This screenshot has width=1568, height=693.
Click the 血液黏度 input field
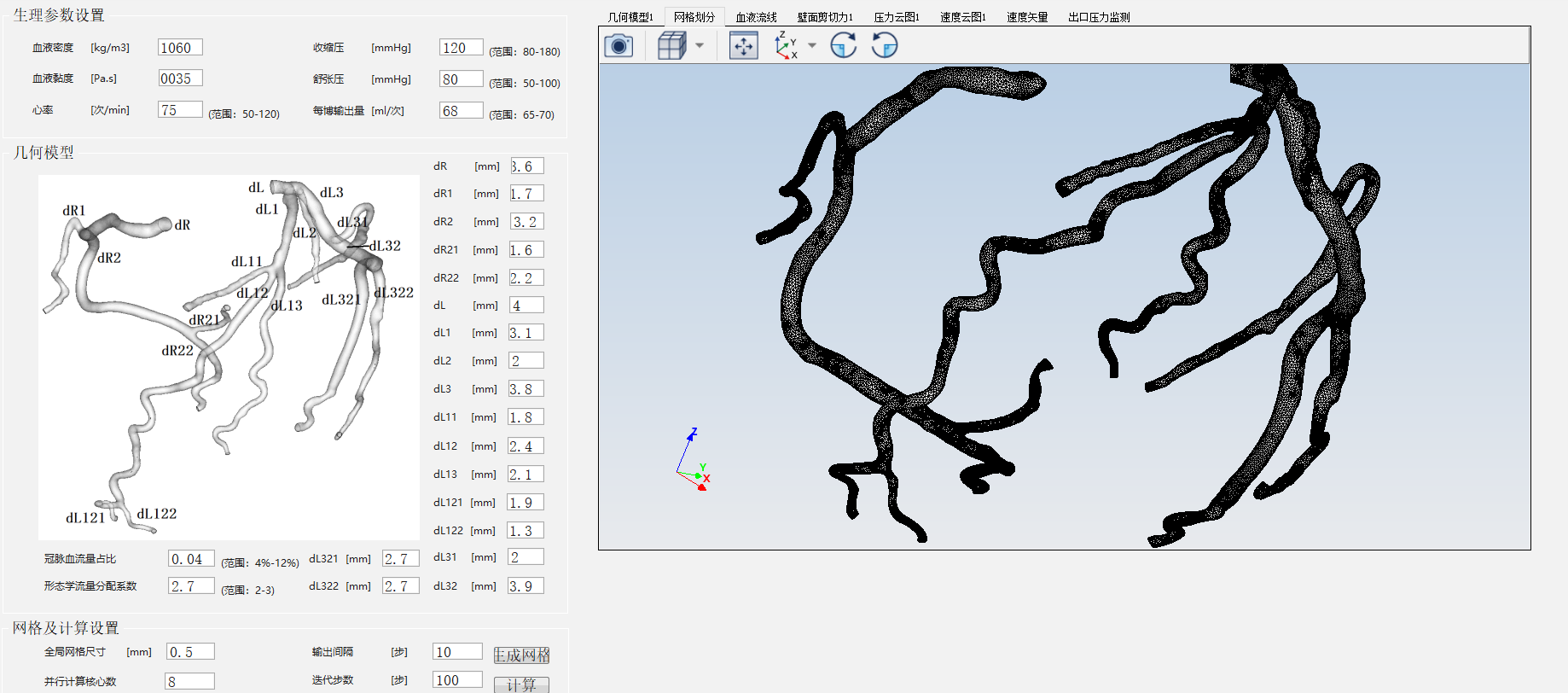click(180, 79)
